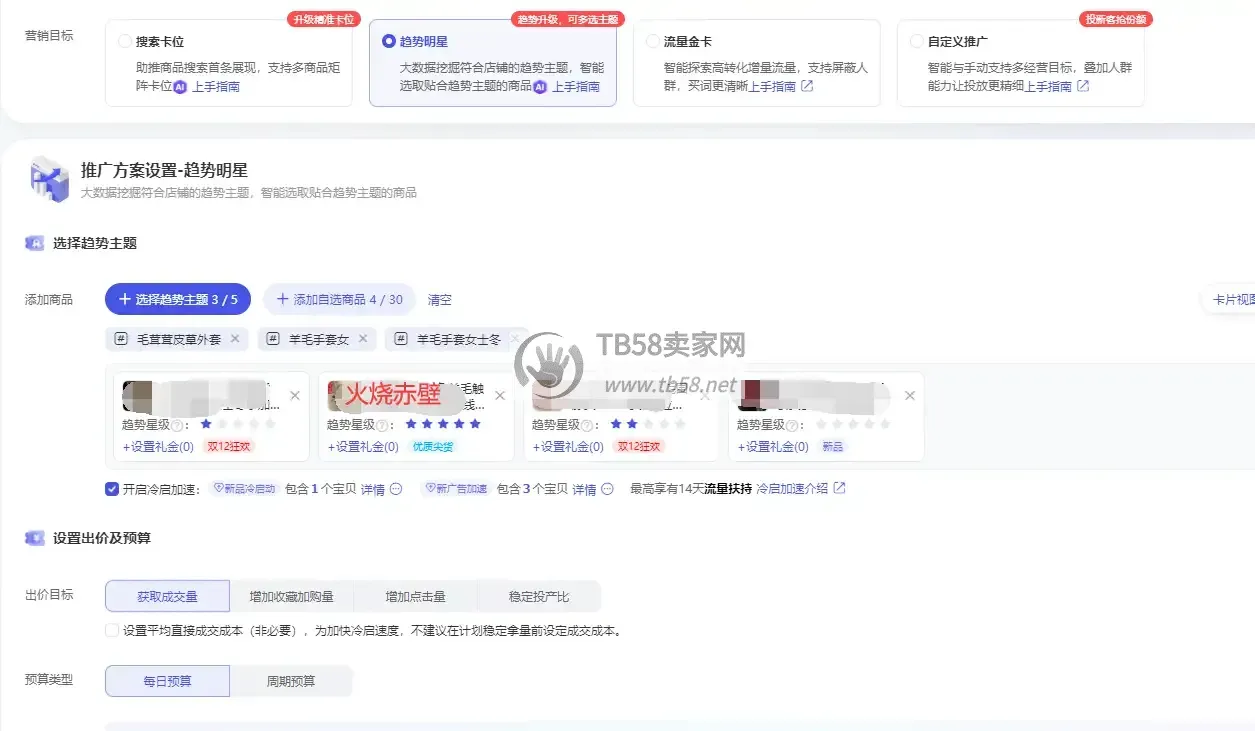Image resolution: width=1255 pixels, height=731 pixels.
Task: Switch bid target to 增加收藏加购量
Action: tap(292, 596)
